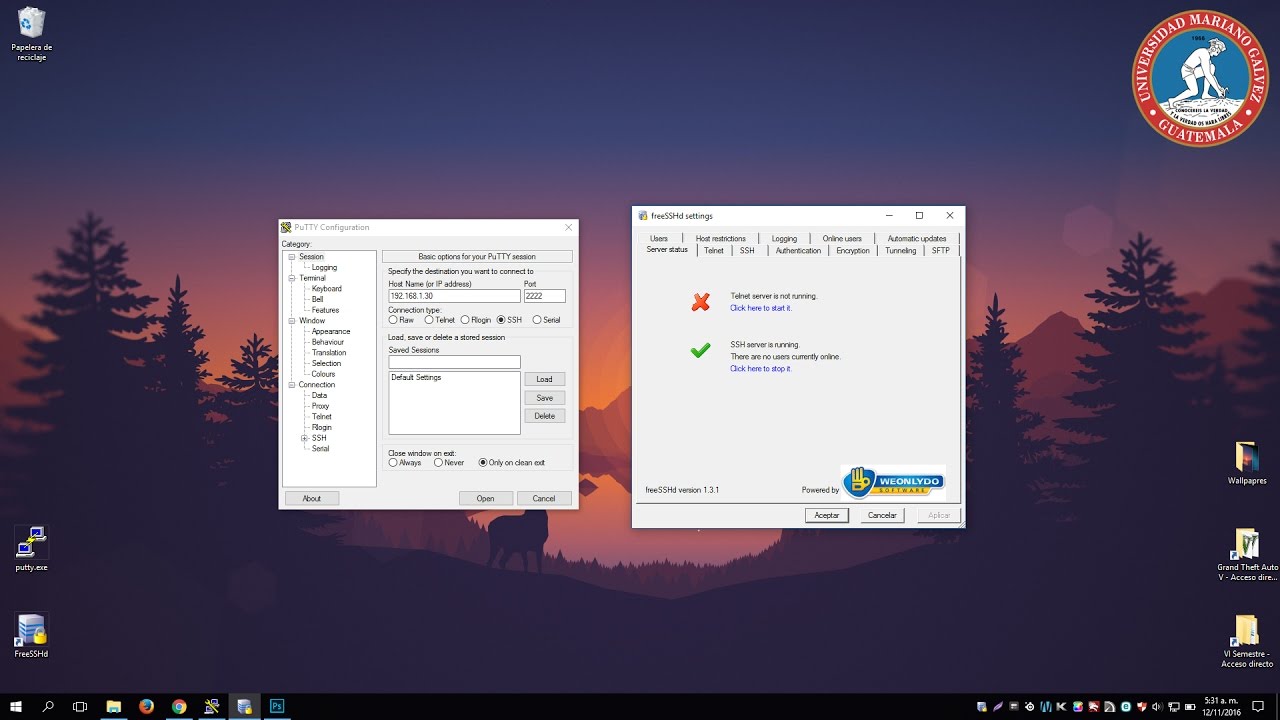The width and height of the screenshot is (1280, 720).
Task: Click Open to start PuTTY connection
Action: (x=485, y=498)
